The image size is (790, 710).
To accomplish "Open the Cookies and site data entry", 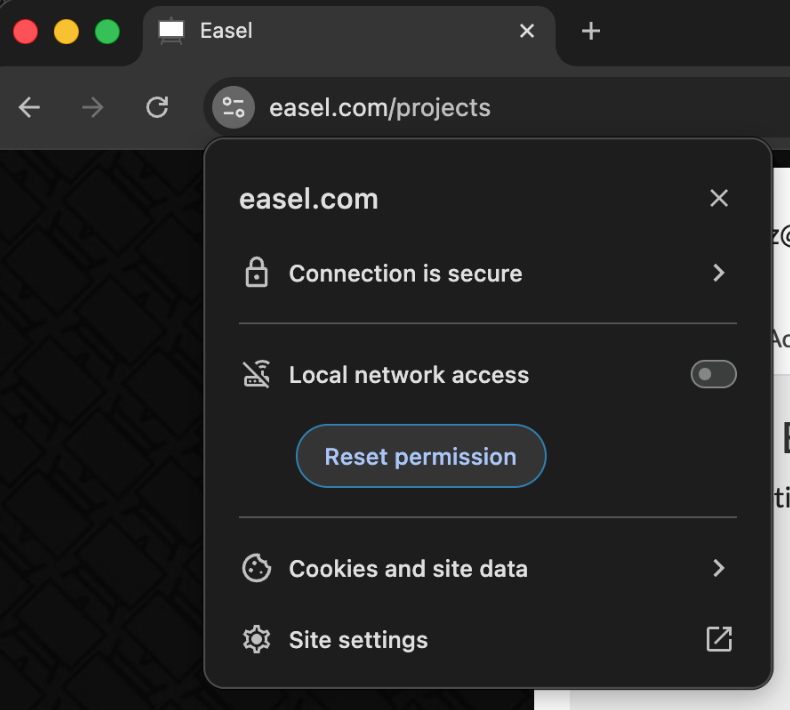I will click(488, 568).
